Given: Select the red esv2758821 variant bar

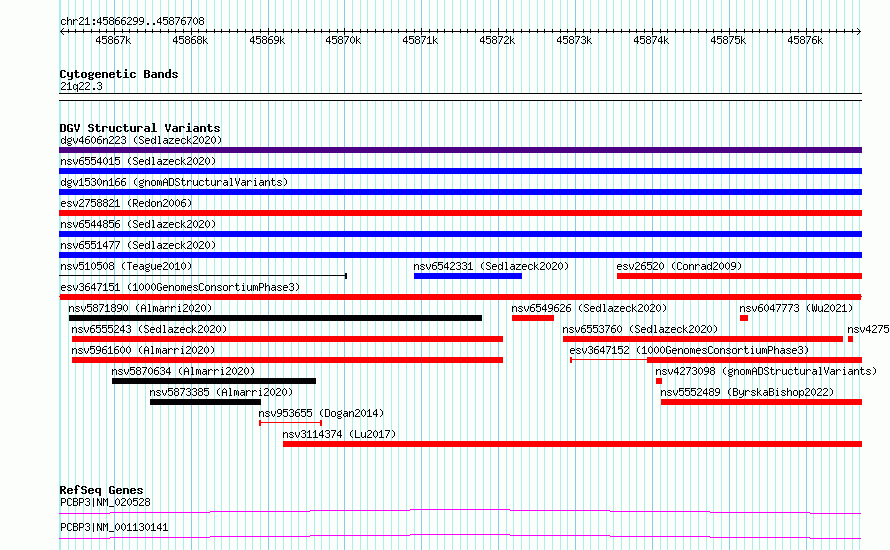Looking at the screenshot, I should tap(460, 213).
